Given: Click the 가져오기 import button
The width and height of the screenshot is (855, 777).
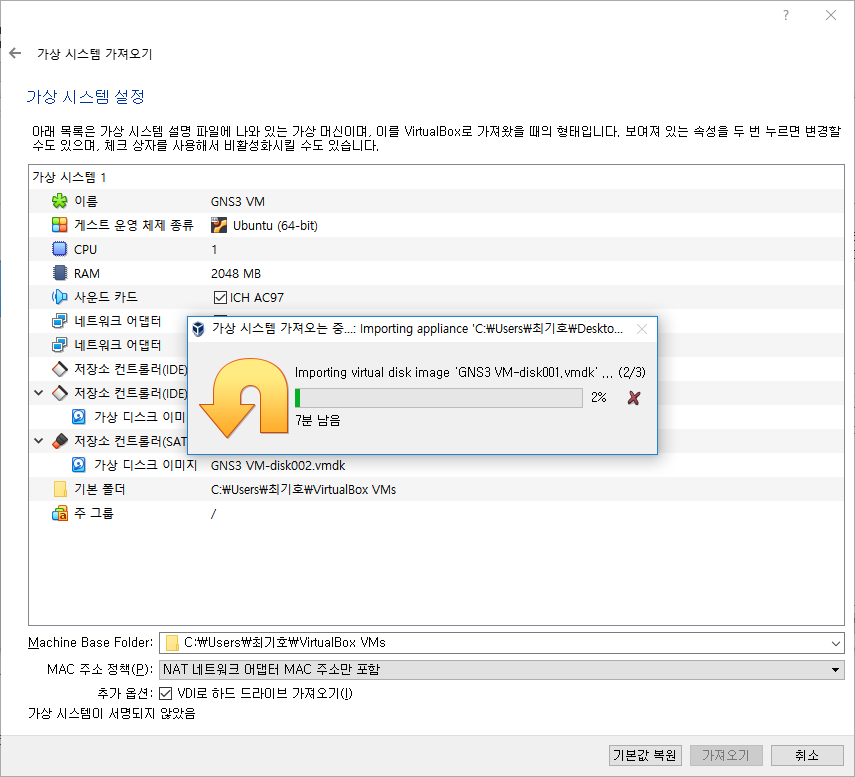Looking at the screenshot, I should tap(726, 755).
